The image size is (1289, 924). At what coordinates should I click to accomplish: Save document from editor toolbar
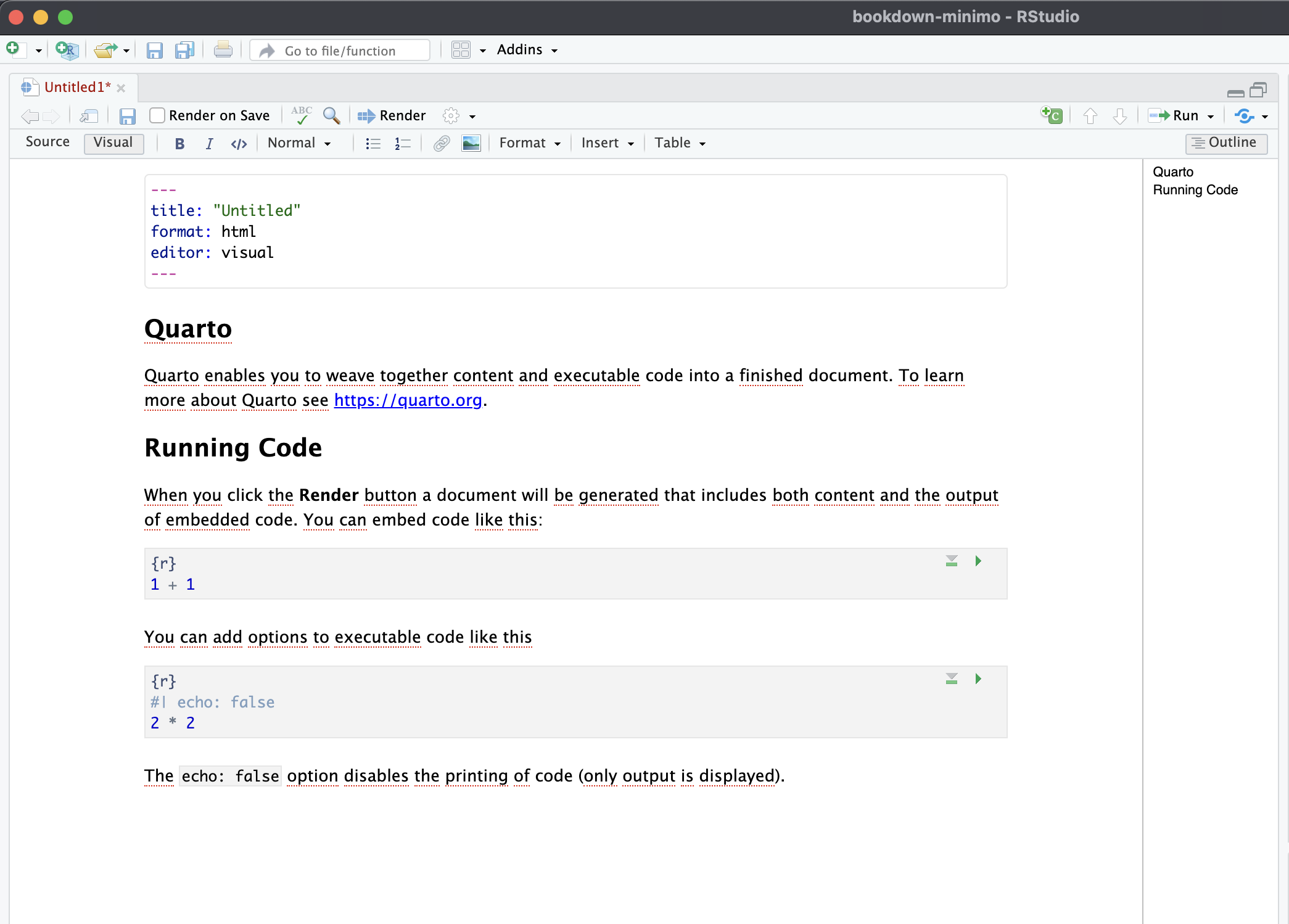tap(127, 116)
